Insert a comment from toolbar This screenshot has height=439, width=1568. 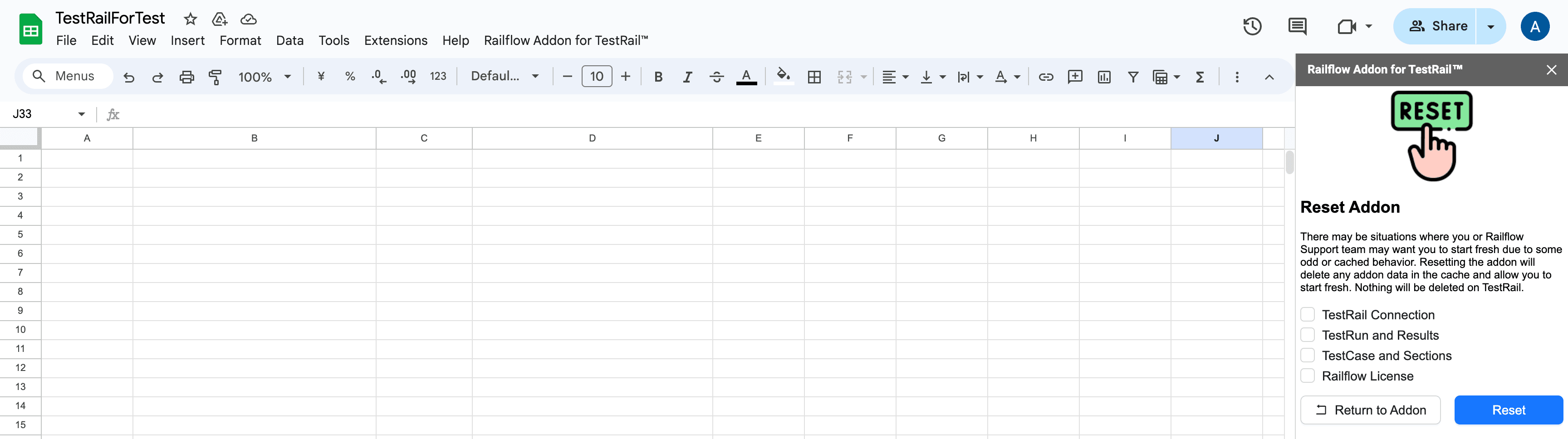coord(1075,77)
